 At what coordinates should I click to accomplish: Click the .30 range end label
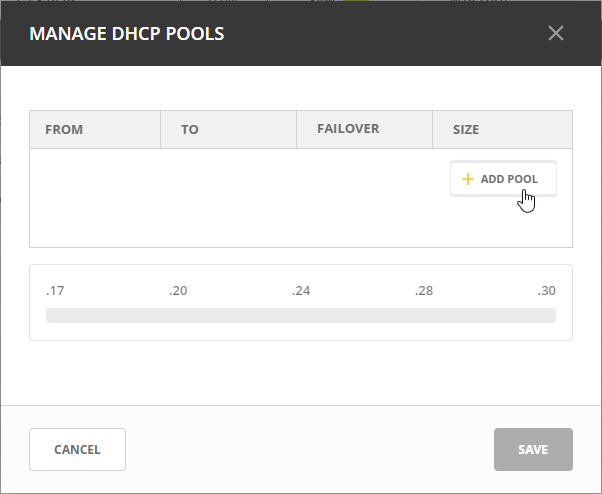pos(546,291)
